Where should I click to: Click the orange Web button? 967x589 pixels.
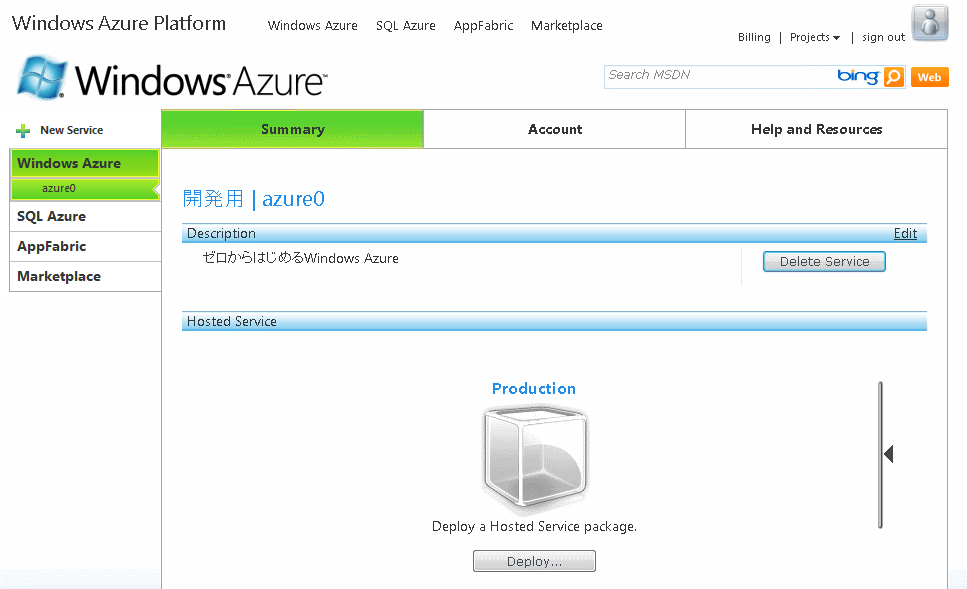click(929, 77)
